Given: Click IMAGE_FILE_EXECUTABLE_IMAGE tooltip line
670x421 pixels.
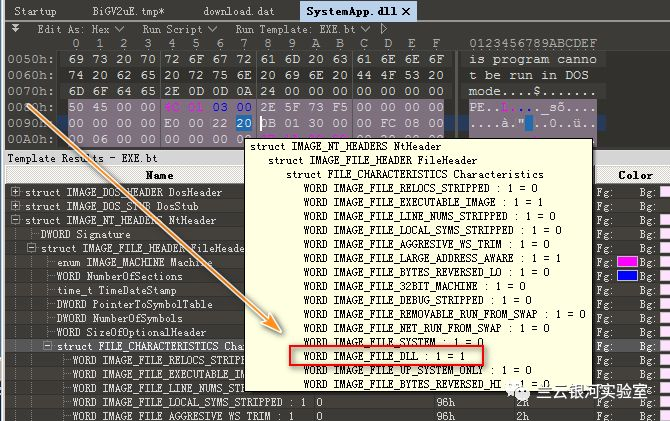Looking at the screenshot, I should pos(423,202).
